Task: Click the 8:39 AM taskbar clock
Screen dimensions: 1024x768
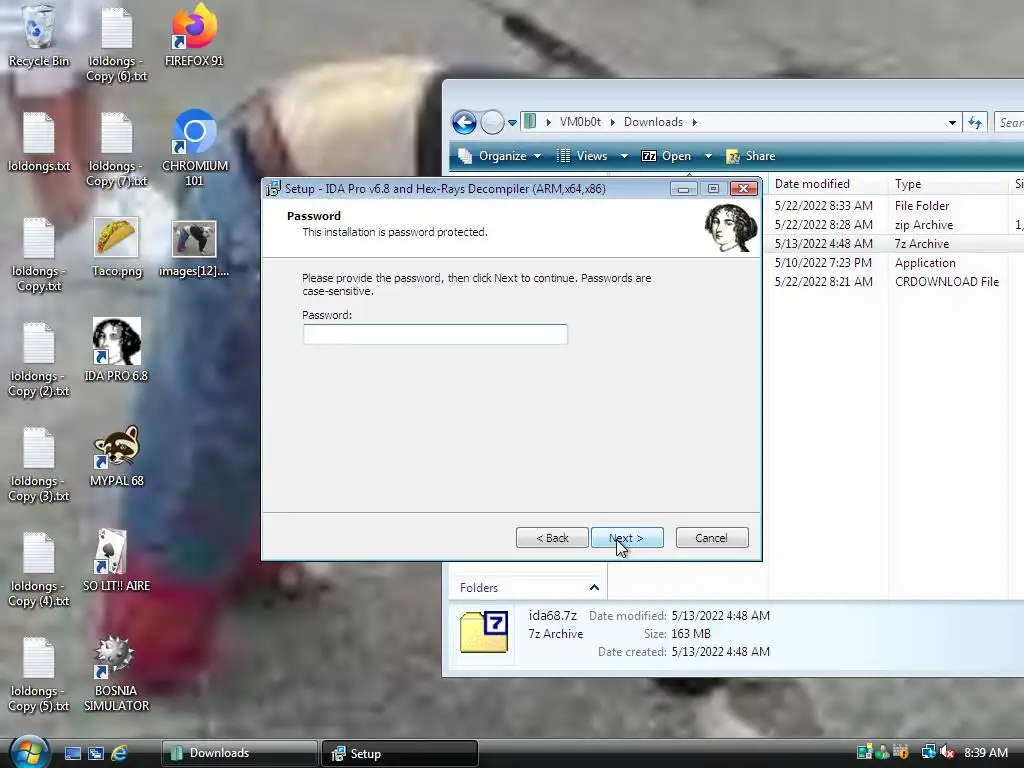Action: tap(985, 753)
